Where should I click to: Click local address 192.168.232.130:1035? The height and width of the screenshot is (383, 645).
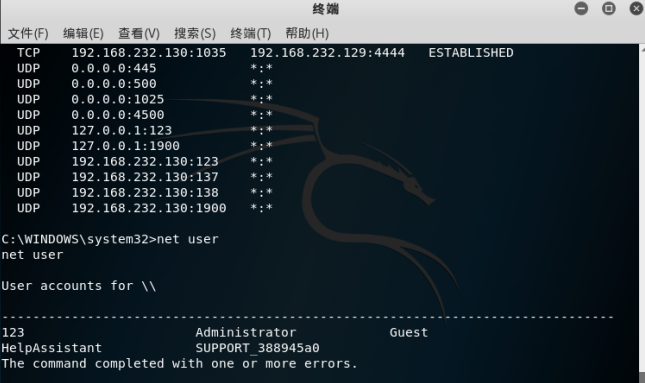pos(149,53)
